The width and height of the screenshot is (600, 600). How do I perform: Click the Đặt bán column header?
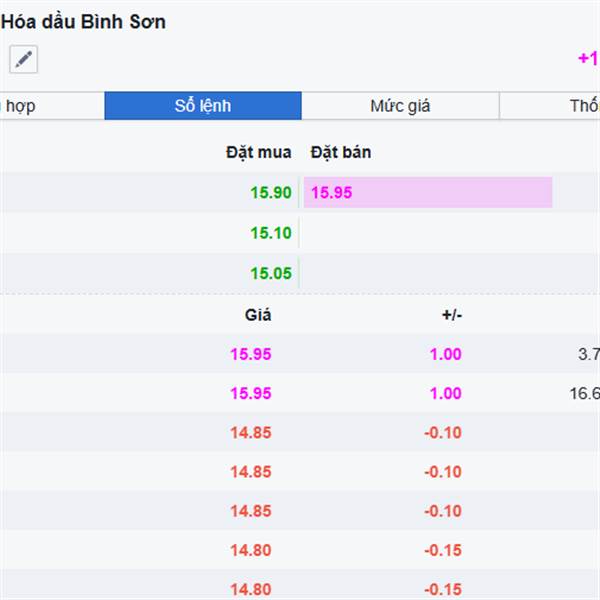point(341,152)
